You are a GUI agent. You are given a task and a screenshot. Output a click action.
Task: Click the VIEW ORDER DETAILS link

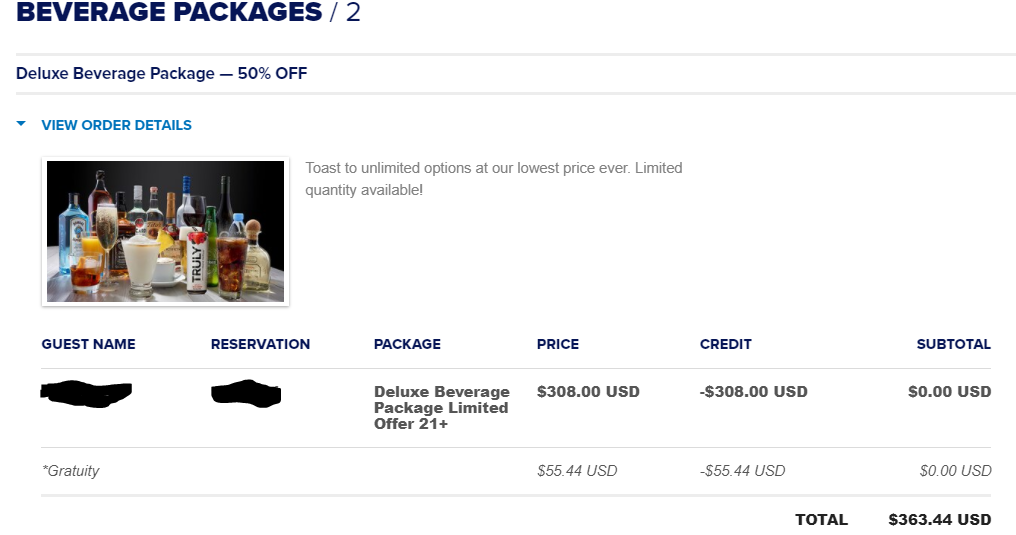tap(117, 125)
